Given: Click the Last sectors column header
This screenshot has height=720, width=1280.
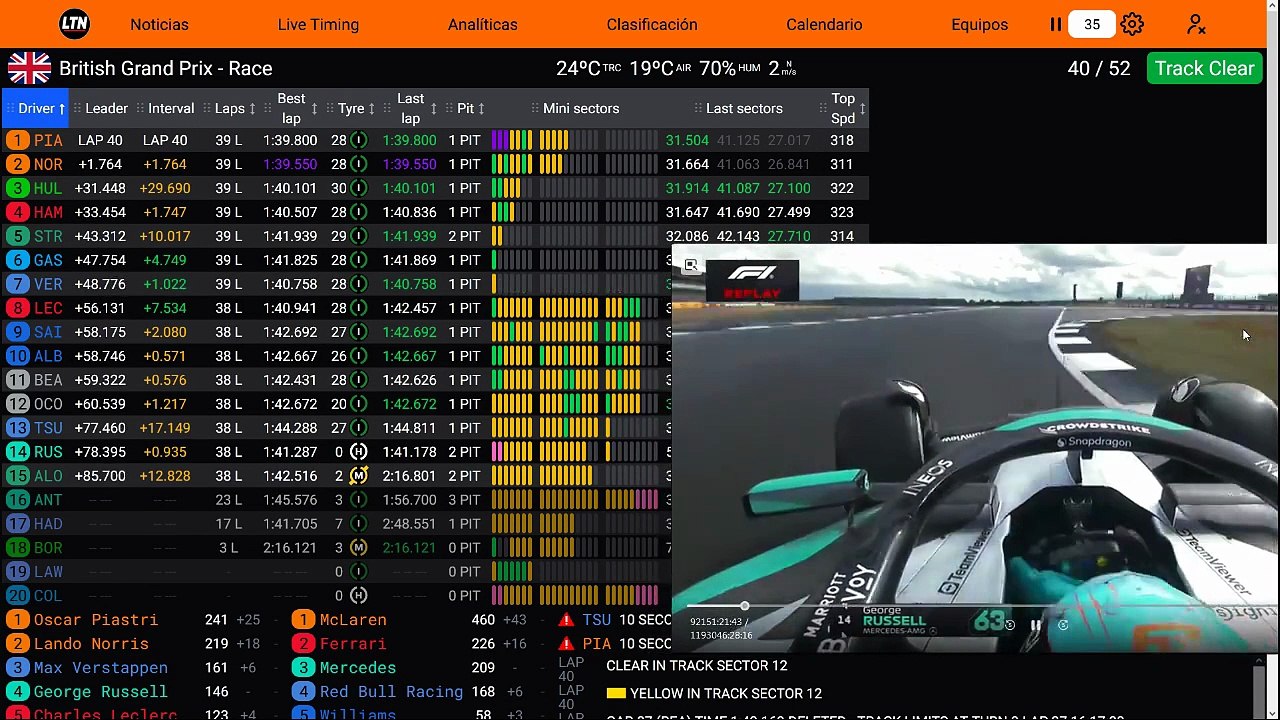Looking at the screenshot, I should pos(744,108).
